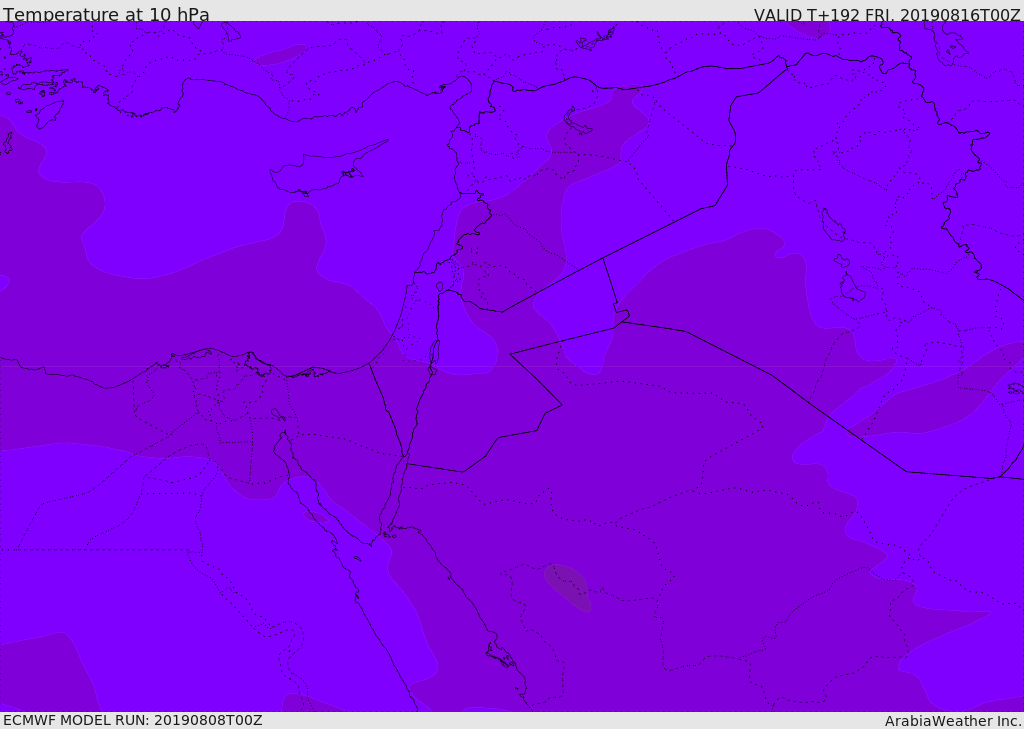Click the 'Temperature at 10 hPa' title text
This screenshot has height=729, width=1024.
pyautogui.click(x=106, y=14)
